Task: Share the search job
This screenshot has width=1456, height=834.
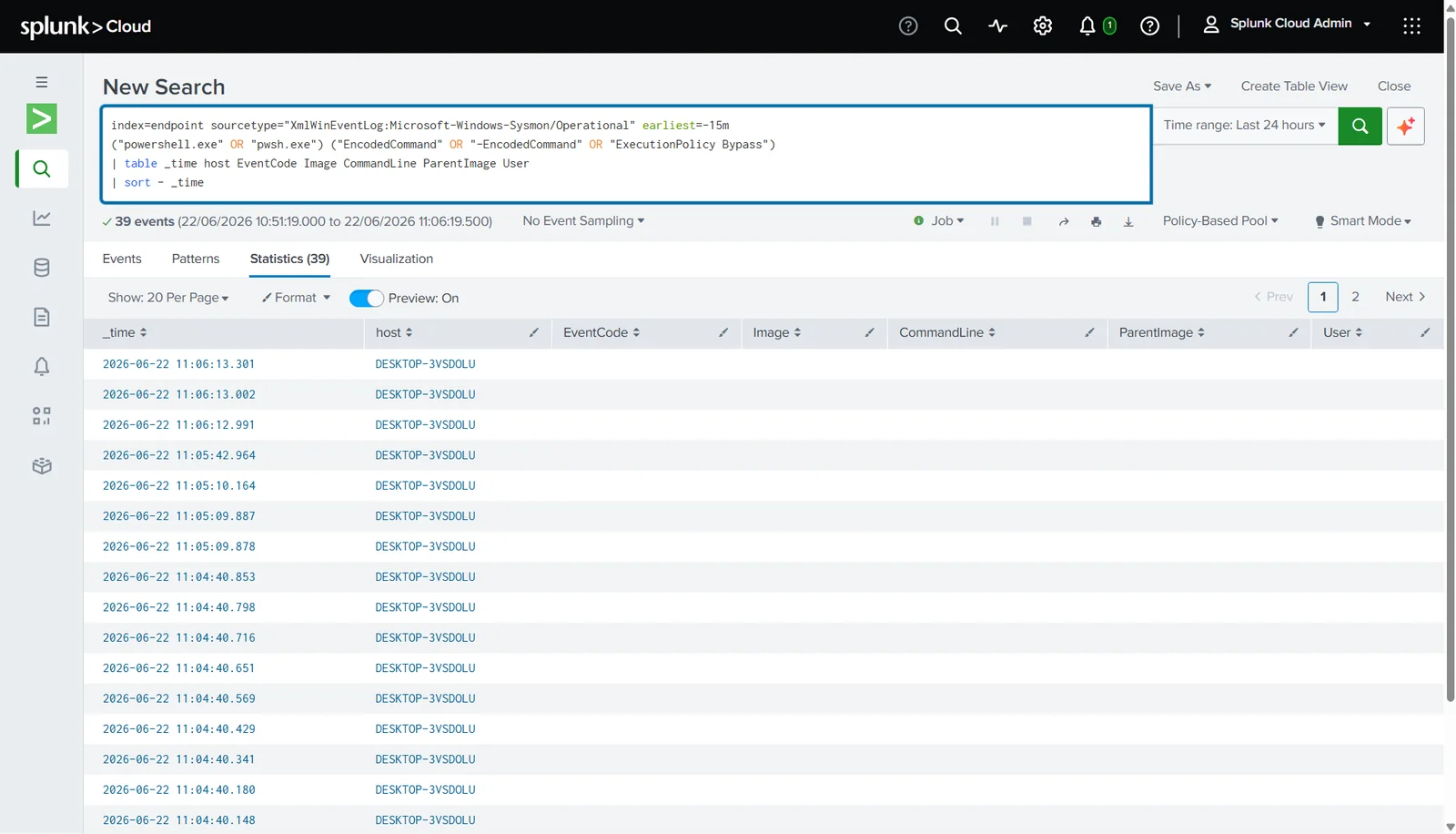Action: pos(1063,221)
